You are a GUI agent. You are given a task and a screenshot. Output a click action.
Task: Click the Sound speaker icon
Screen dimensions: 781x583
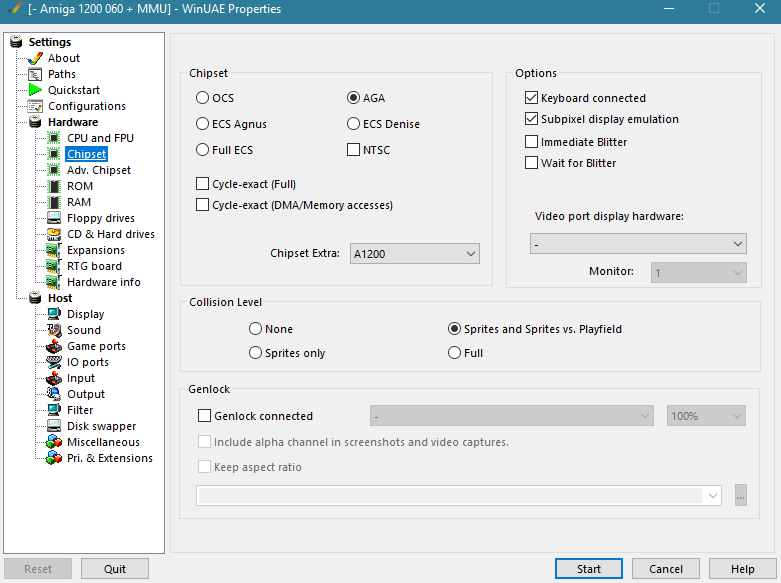(x=54, y=330)
